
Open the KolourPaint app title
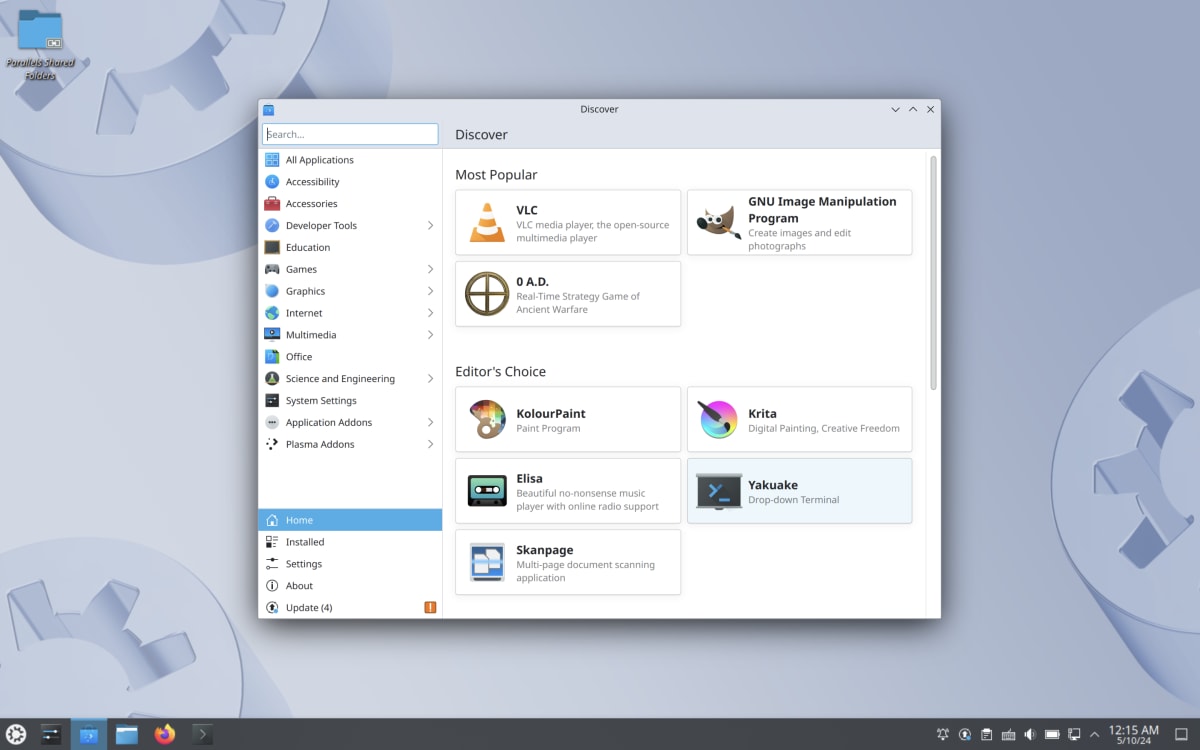click(551, 414)
